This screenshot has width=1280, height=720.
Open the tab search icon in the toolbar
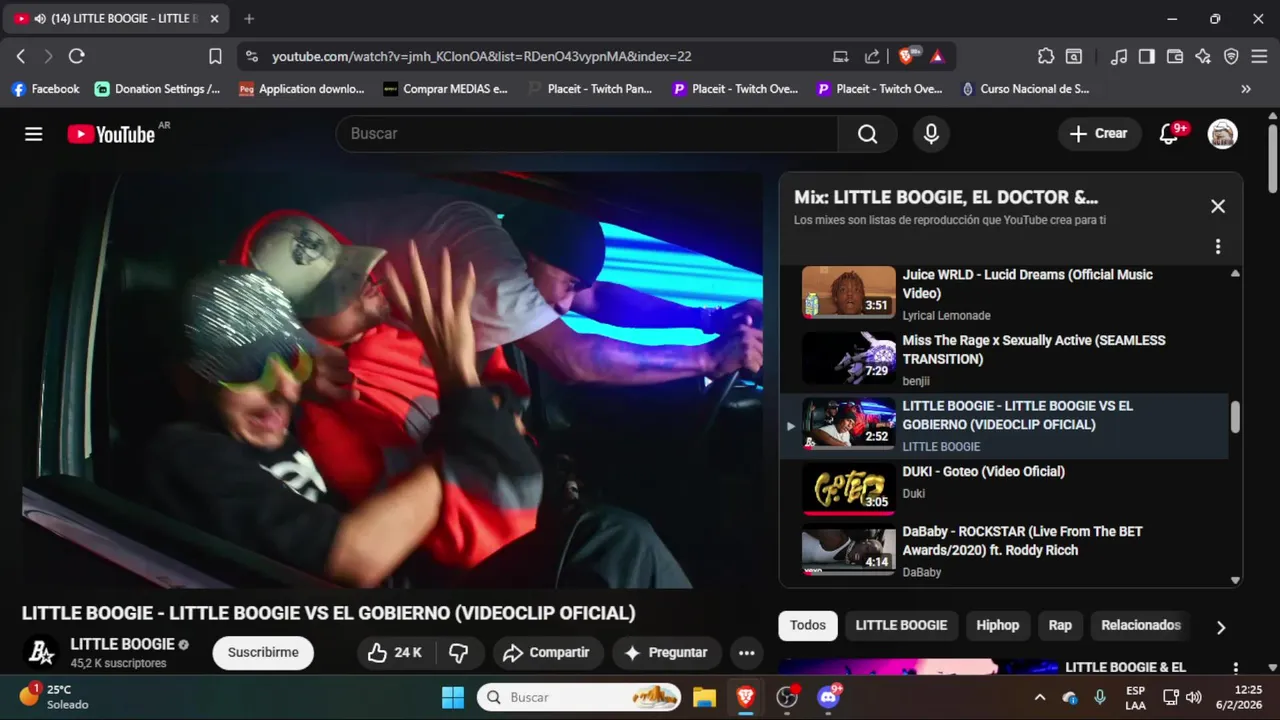1074,57
